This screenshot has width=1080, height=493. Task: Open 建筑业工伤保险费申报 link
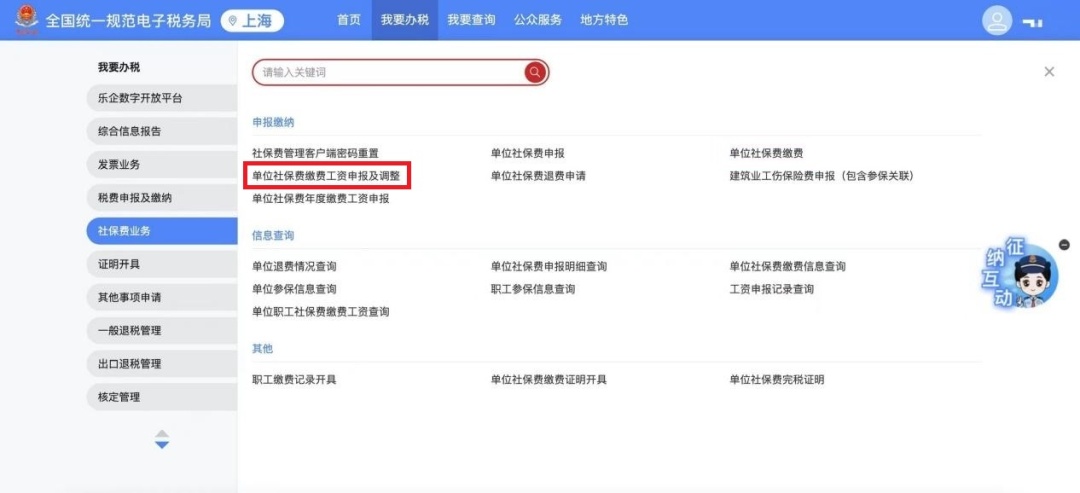[x=822, y=176]
